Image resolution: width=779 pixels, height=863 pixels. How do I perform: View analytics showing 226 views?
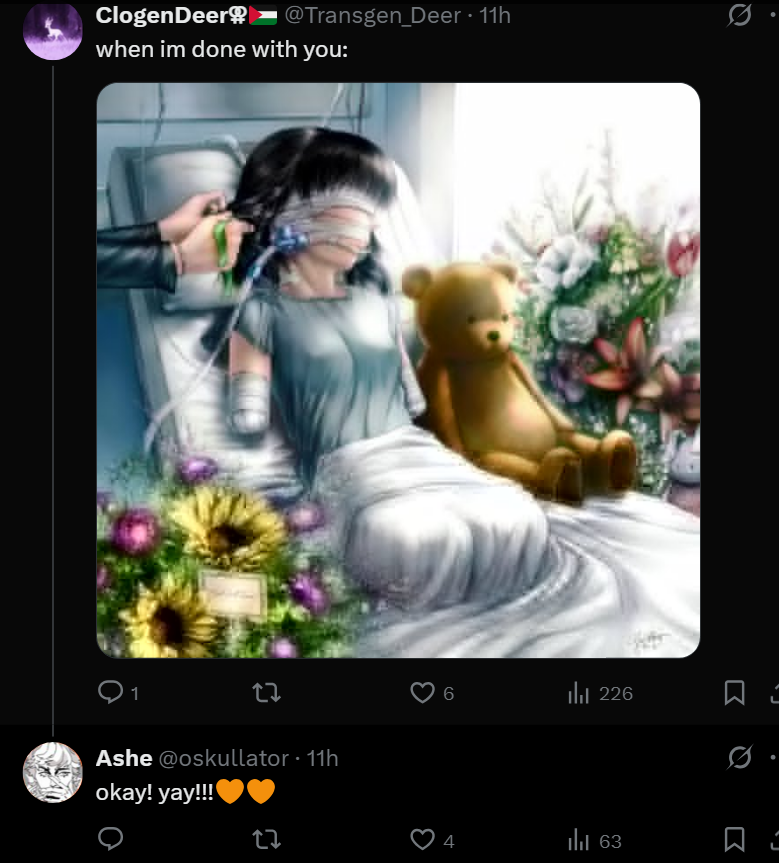click(600, 693)
